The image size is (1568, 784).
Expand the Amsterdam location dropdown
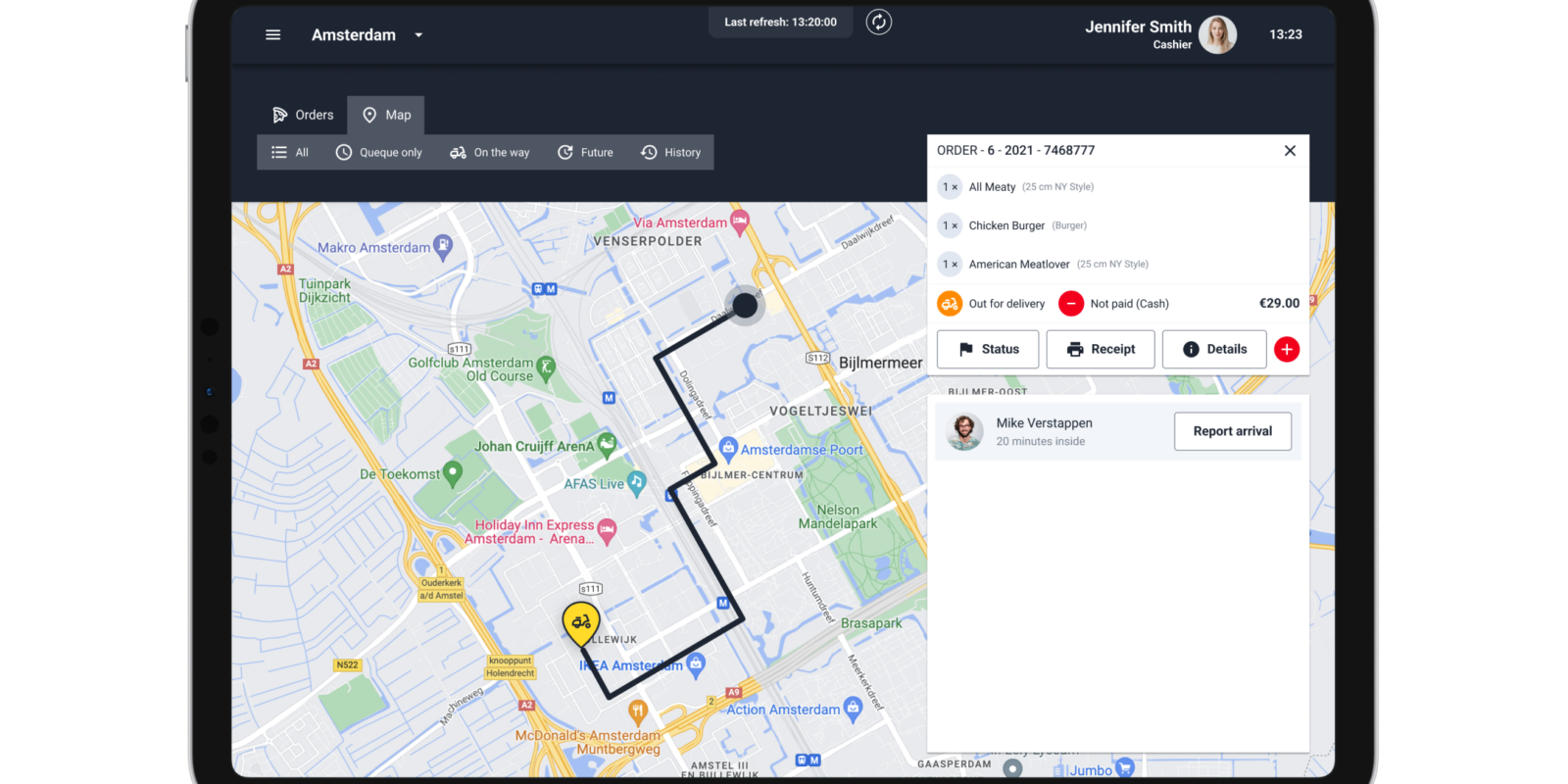[x=418, y=35]
